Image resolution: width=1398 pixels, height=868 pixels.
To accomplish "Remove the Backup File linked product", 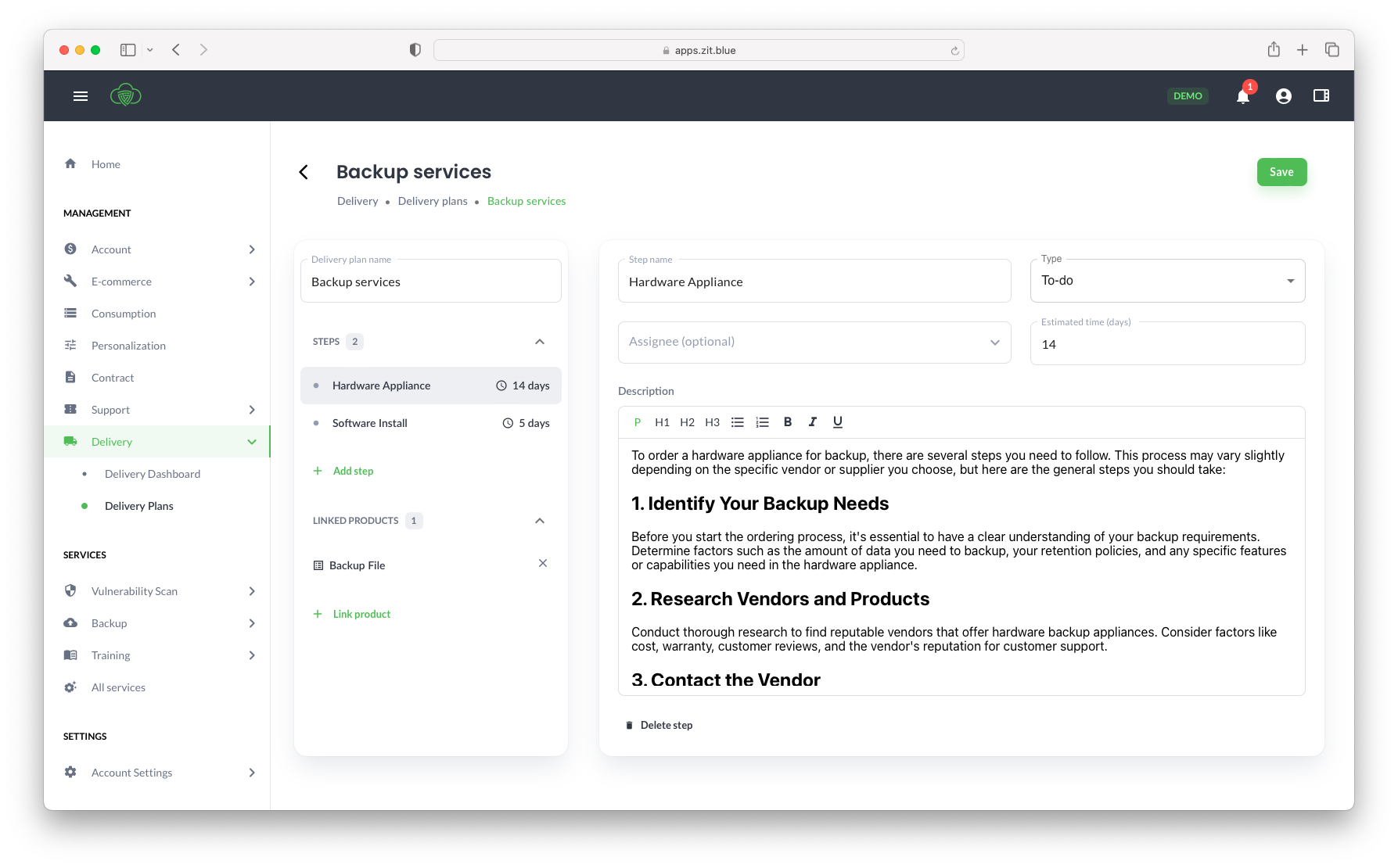I will pyautogui.click(x=543, y=563).
